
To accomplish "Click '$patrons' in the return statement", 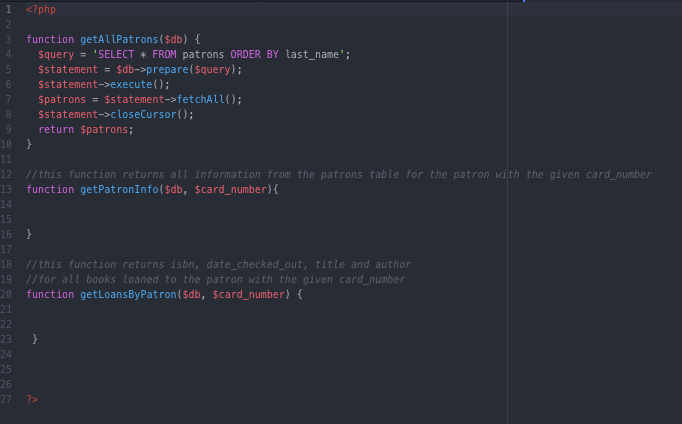I will point(104,130).
